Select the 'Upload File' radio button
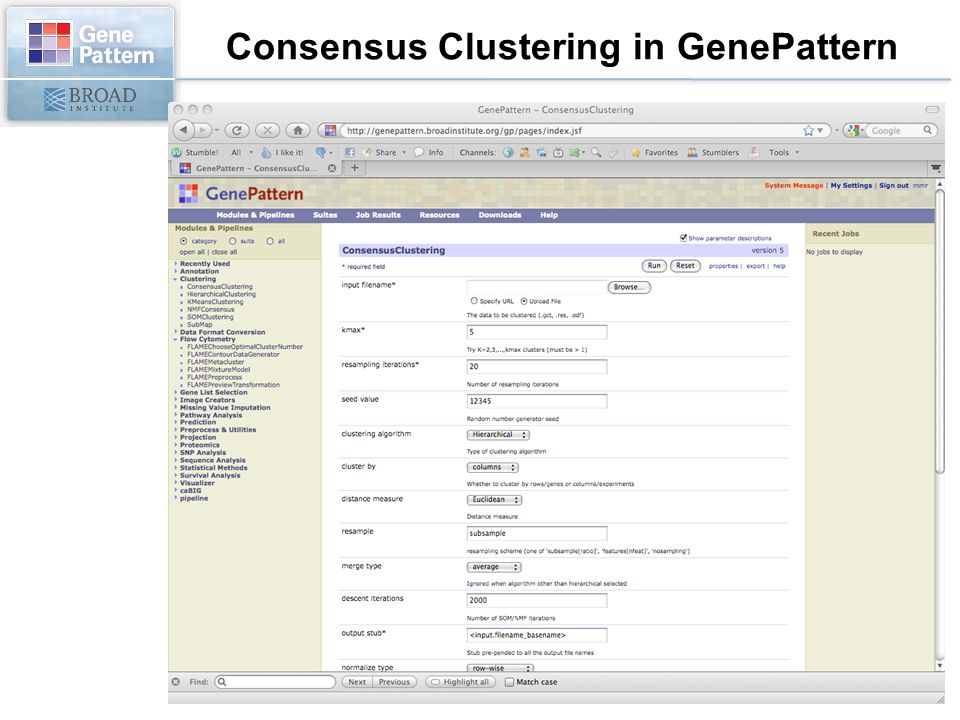Viewport: 960px width, 720px height. coord(524,301)
